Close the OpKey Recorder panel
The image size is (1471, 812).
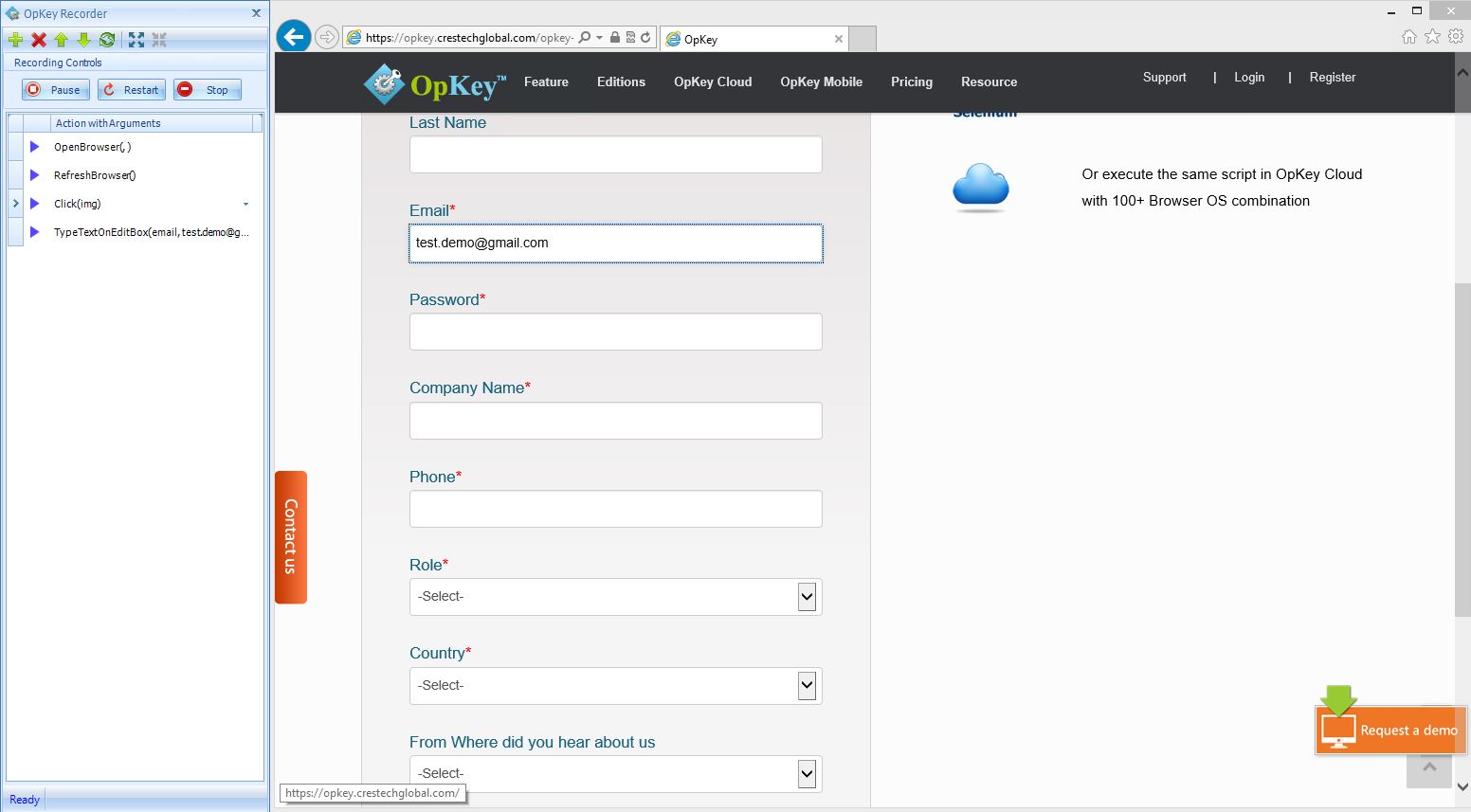(256, 13)
